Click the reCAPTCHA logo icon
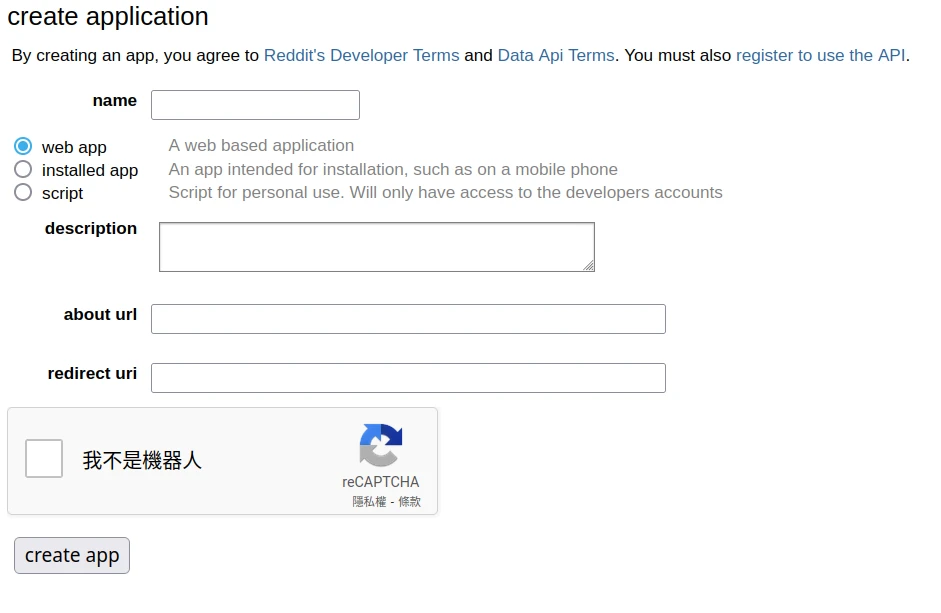The height and width of the screenshot is (613, 941). (x=380, y=445)
